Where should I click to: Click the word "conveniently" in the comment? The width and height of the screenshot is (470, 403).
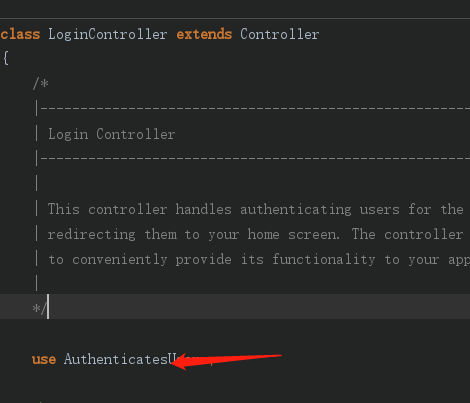tap(120, 260)
